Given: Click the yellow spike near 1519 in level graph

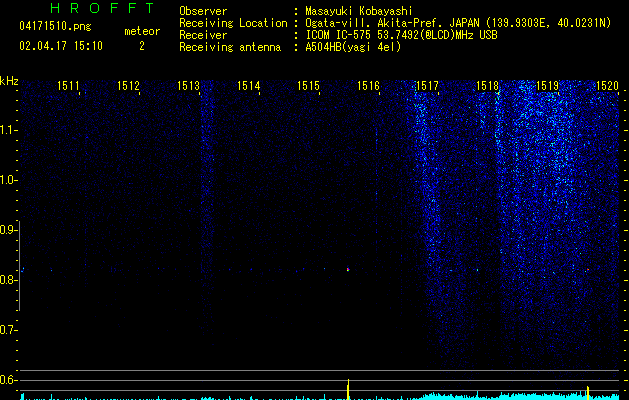Looking at the screenshot, I should click(588, 393).
